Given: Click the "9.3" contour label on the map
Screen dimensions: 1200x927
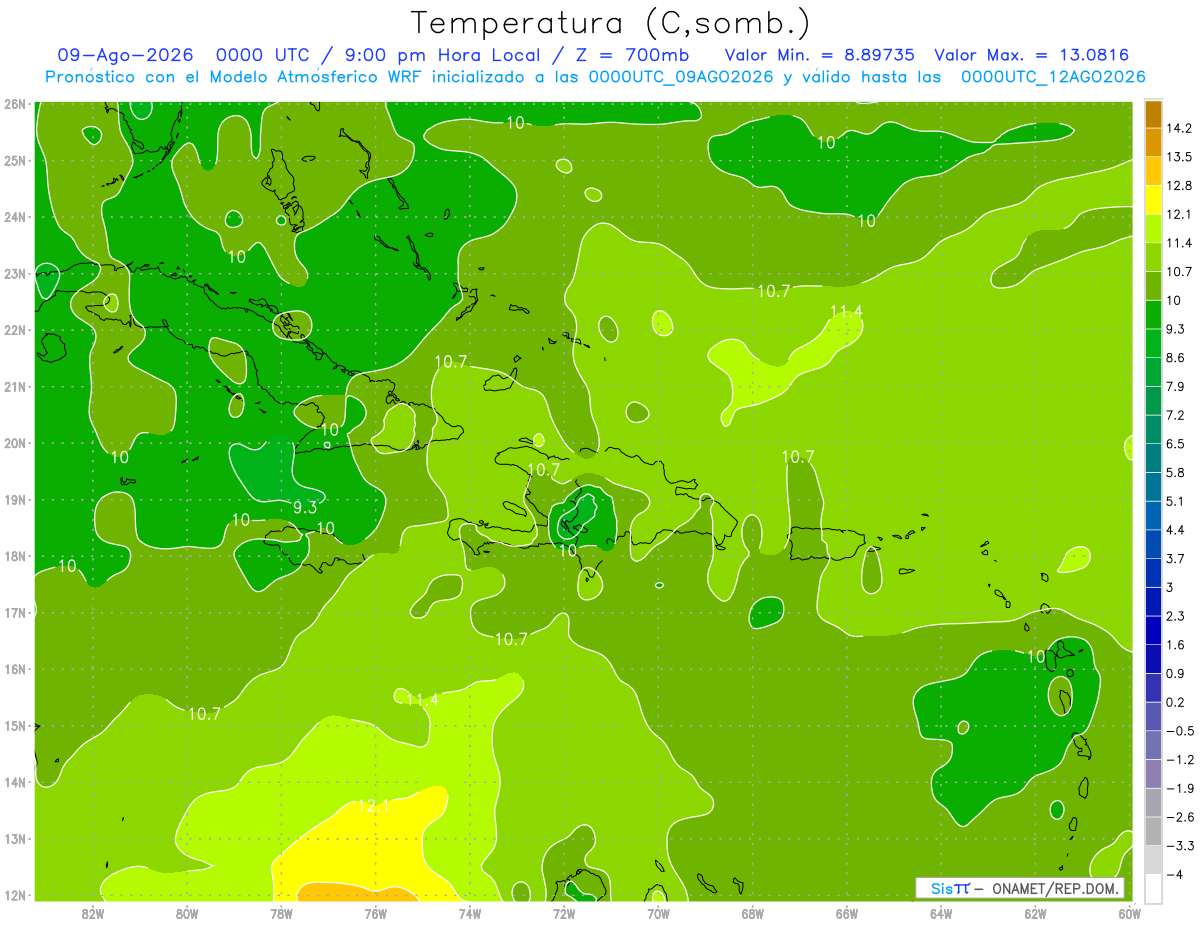Looking at the screenshot, I should (x=305, y=508).
